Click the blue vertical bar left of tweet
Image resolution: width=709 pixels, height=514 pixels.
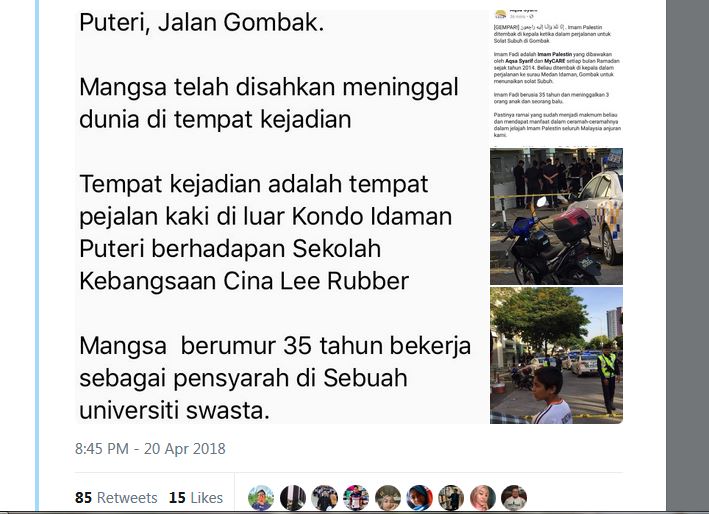(37, 255)
